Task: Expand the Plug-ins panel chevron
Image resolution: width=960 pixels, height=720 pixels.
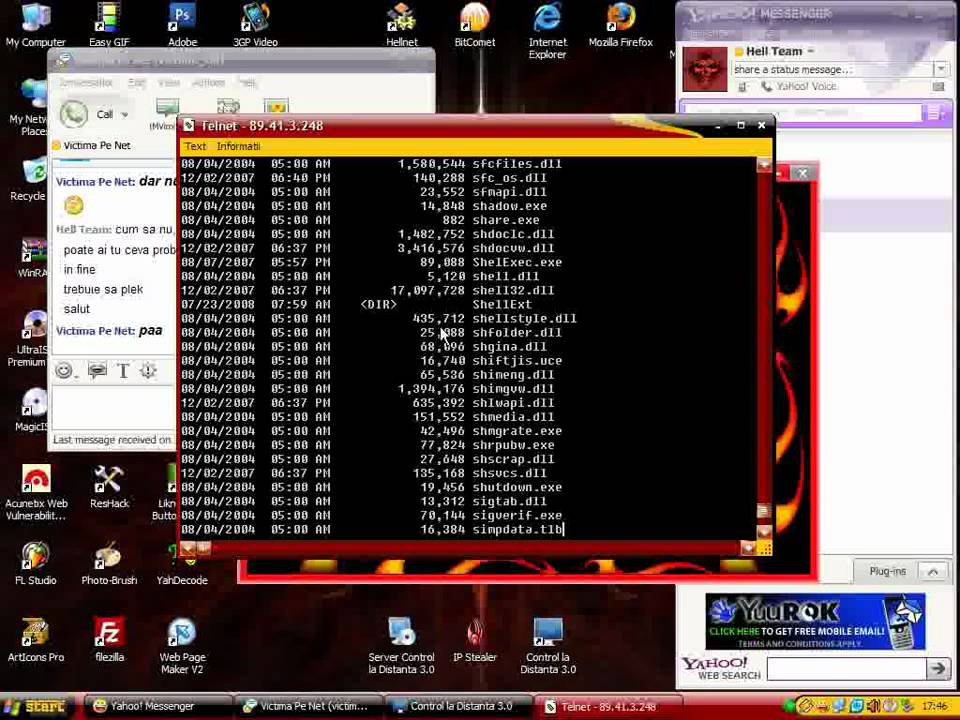Action: (x=933, y=571)
